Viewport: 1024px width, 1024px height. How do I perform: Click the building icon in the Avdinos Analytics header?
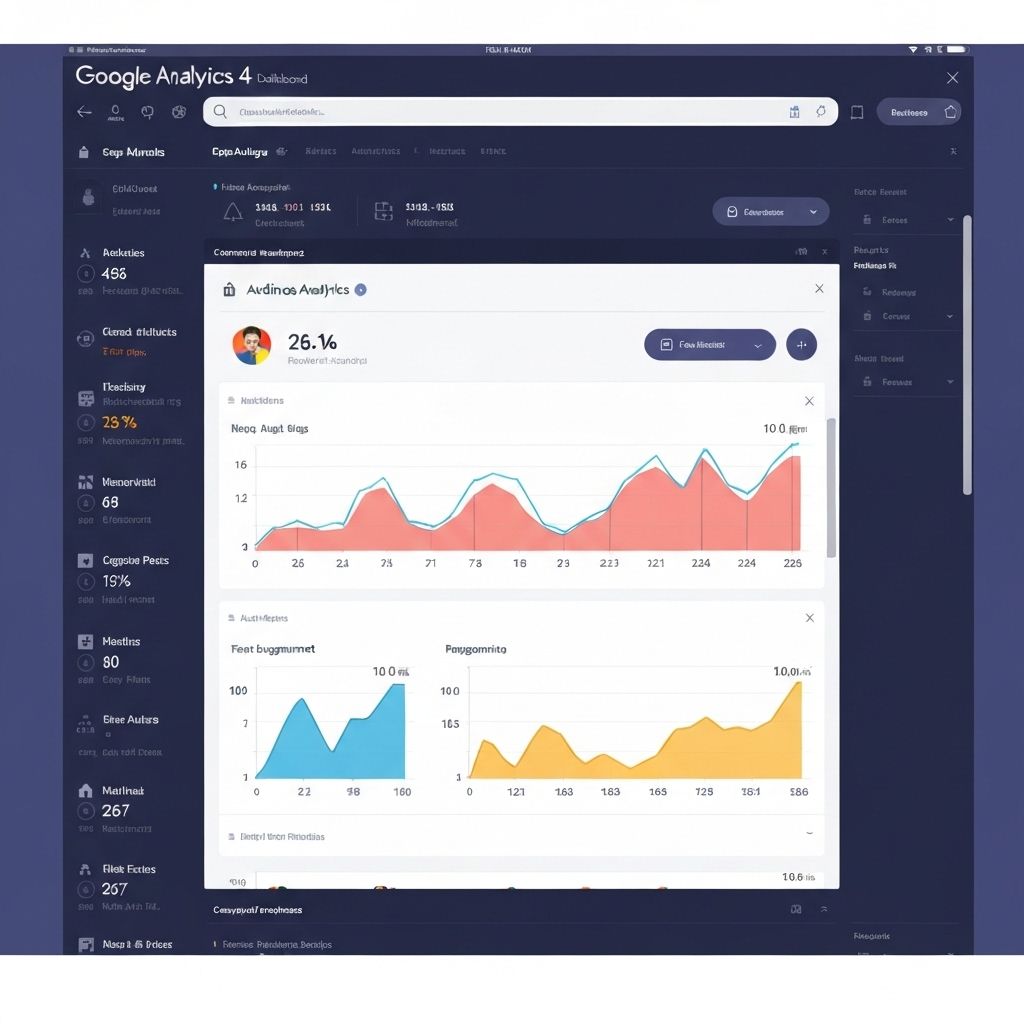[x=228, y=289]
